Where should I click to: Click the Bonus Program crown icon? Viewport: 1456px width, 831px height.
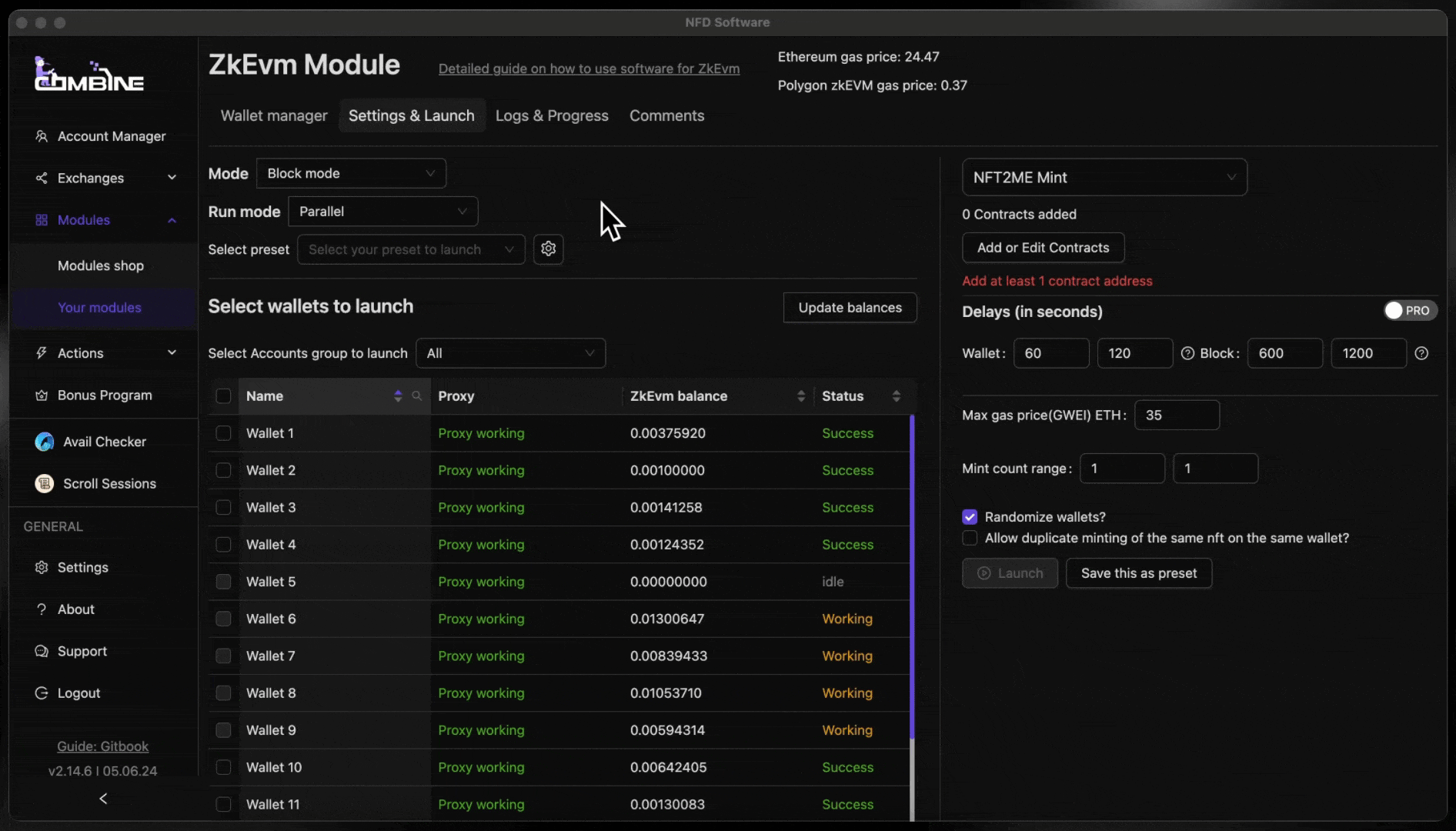click(42, 395)
